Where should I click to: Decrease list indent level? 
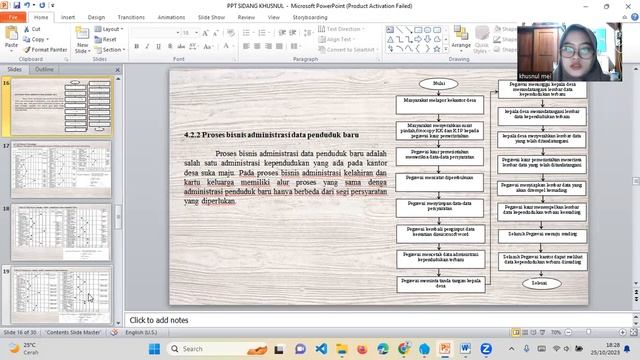point(282,33)
